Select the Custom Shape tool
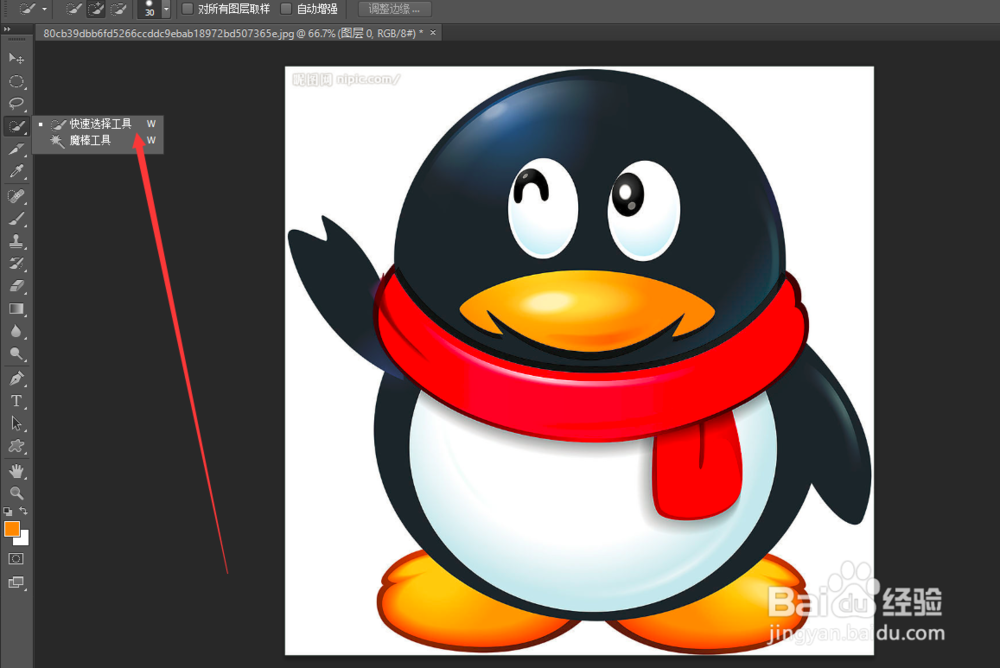Screen dimensions: 1000x668 pyautogui.click(x=16, y=446)
